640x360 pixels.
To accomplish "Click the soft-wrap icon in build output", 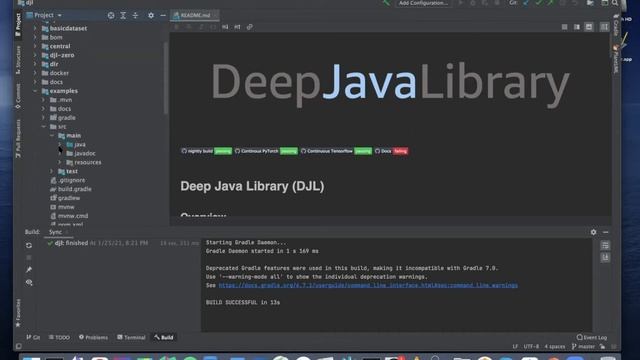I will (x=605, y=245).
